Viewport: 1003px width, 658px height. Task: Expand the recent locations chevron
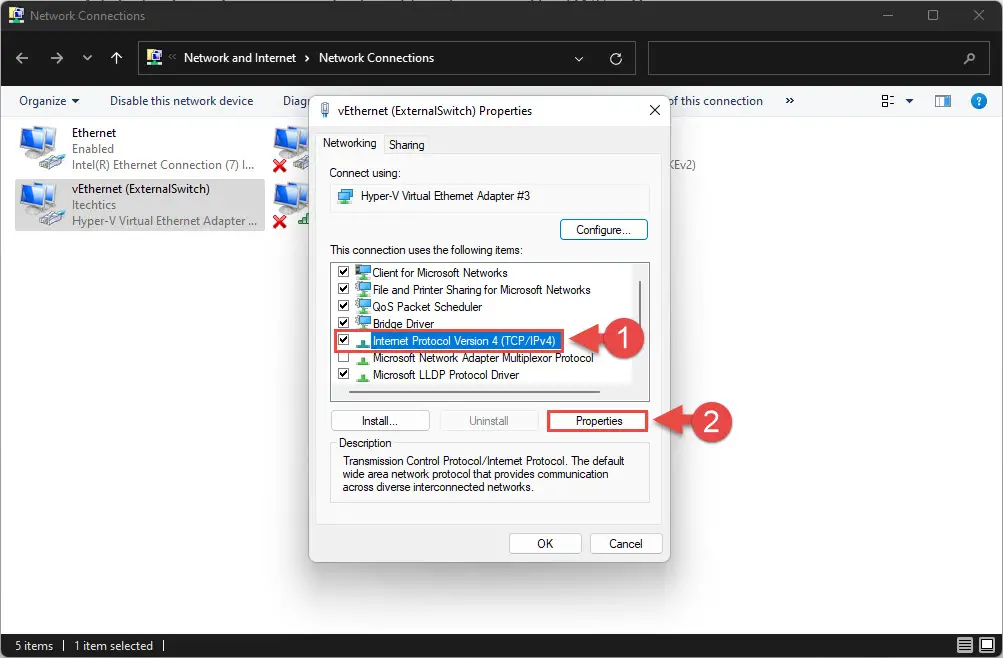click(88, 58)
